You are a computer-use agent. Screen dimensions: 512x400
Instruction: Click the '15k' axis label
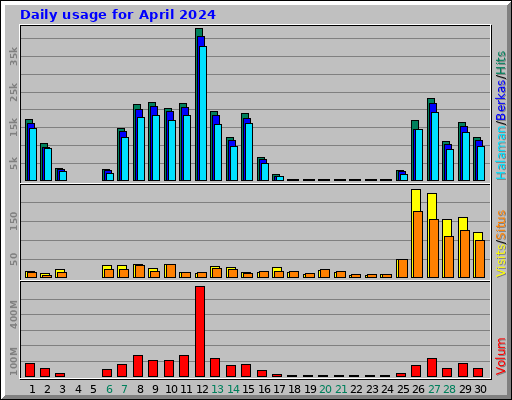(x=13, y=127)
